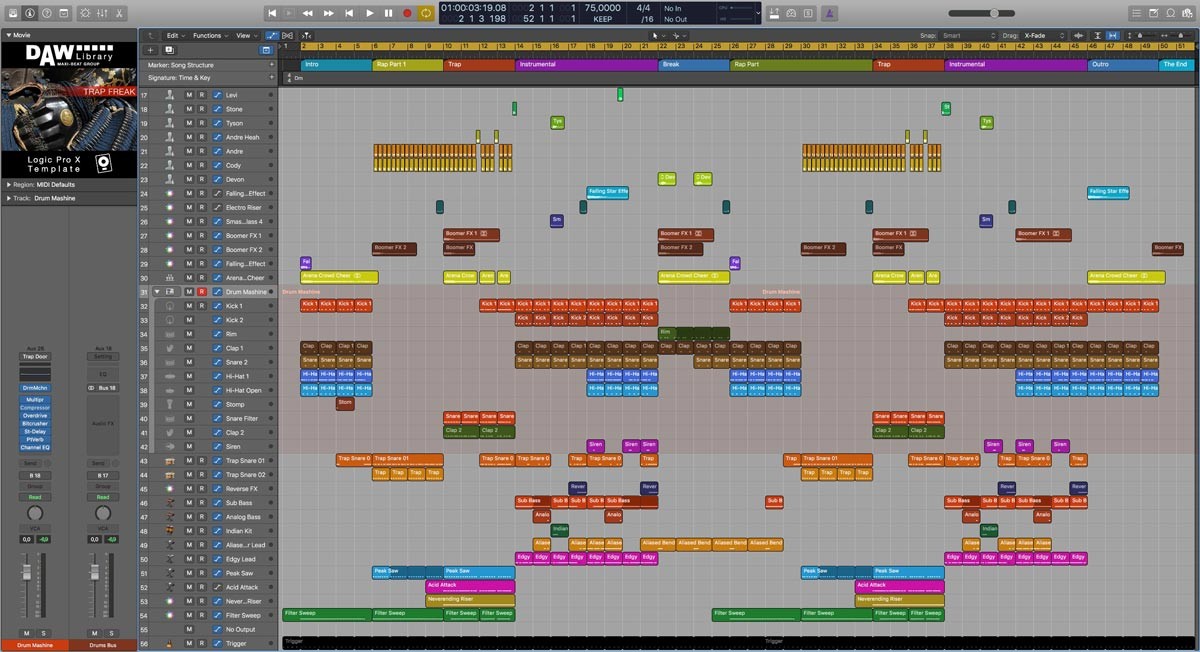Image resolution: width=1200 pixels, height=652 pixels.
Task: Mute the Kick 1 track
Action: (x=190, y=306)
